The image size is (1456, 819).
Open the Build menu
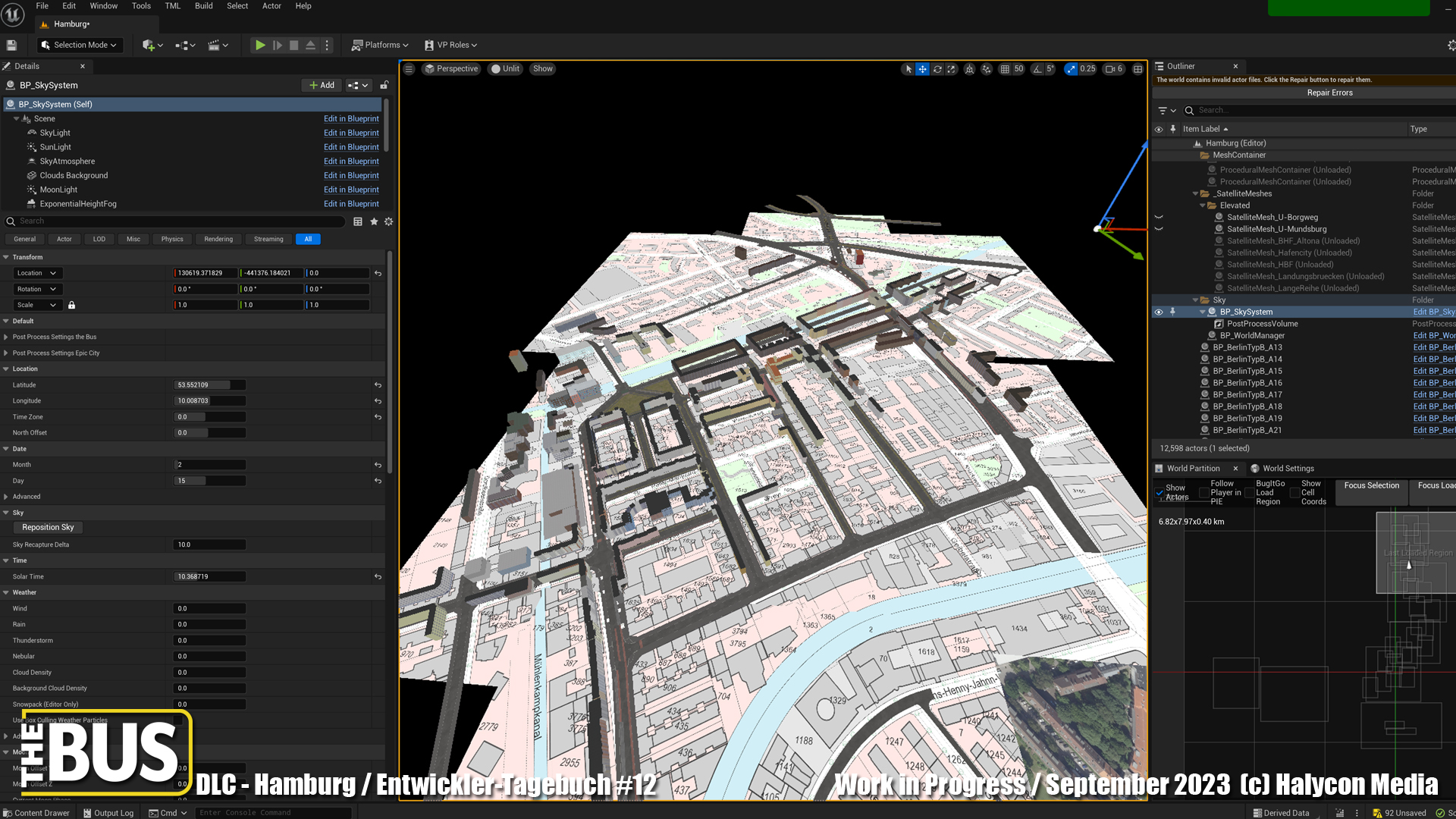(203, 6)
